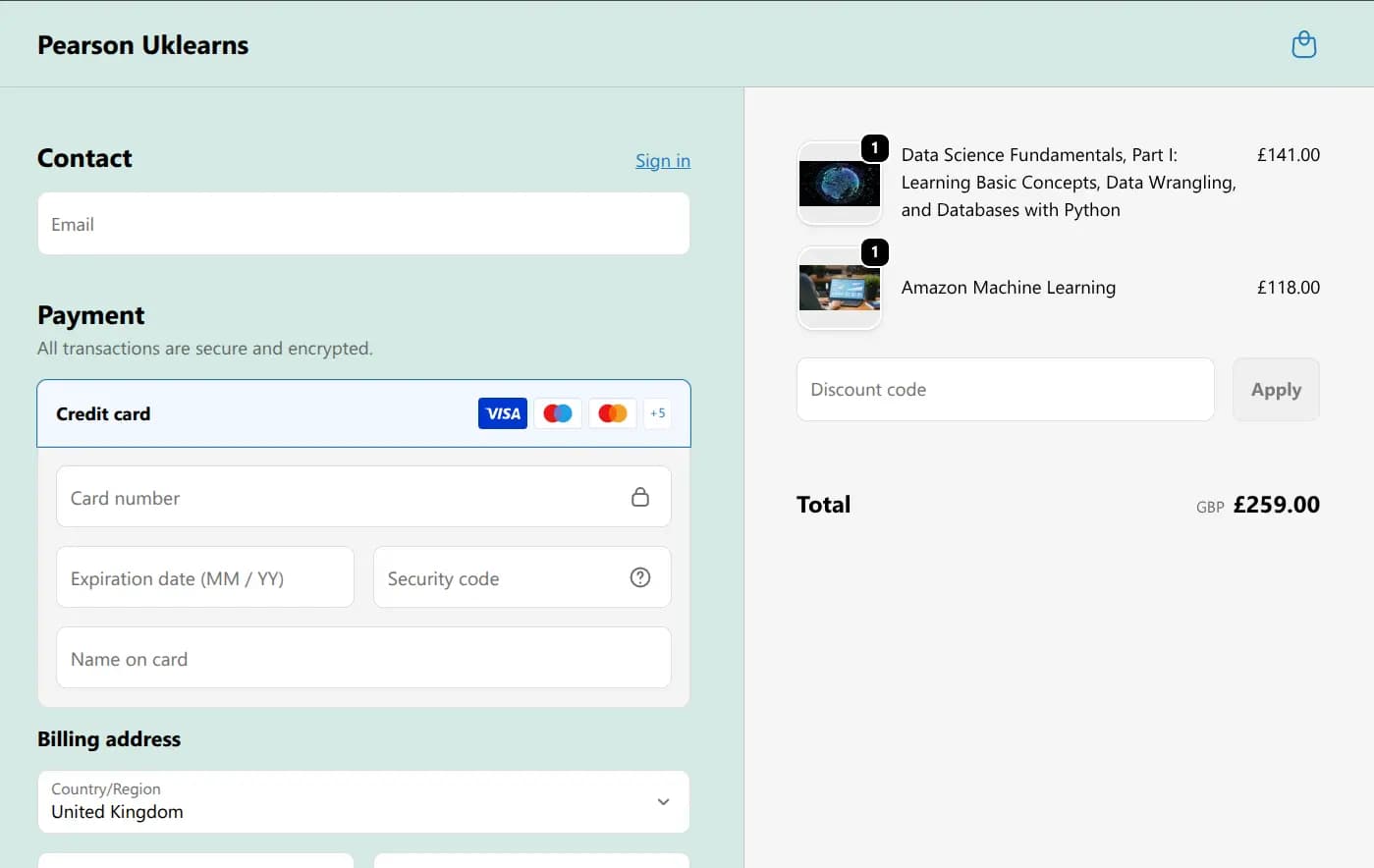Select the Credit card payment option
Viewport: 1374px width, 868px height.
tap(363, 413)
